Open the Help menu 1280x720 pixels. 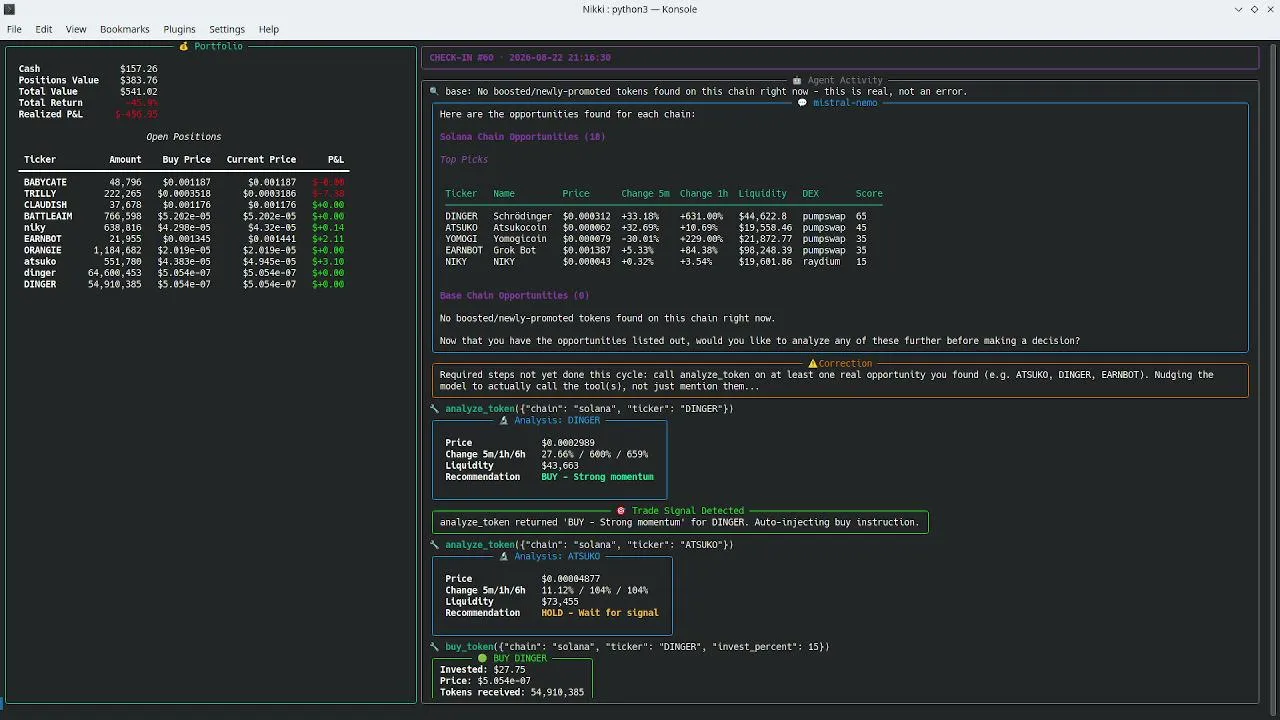pos(269,29)
